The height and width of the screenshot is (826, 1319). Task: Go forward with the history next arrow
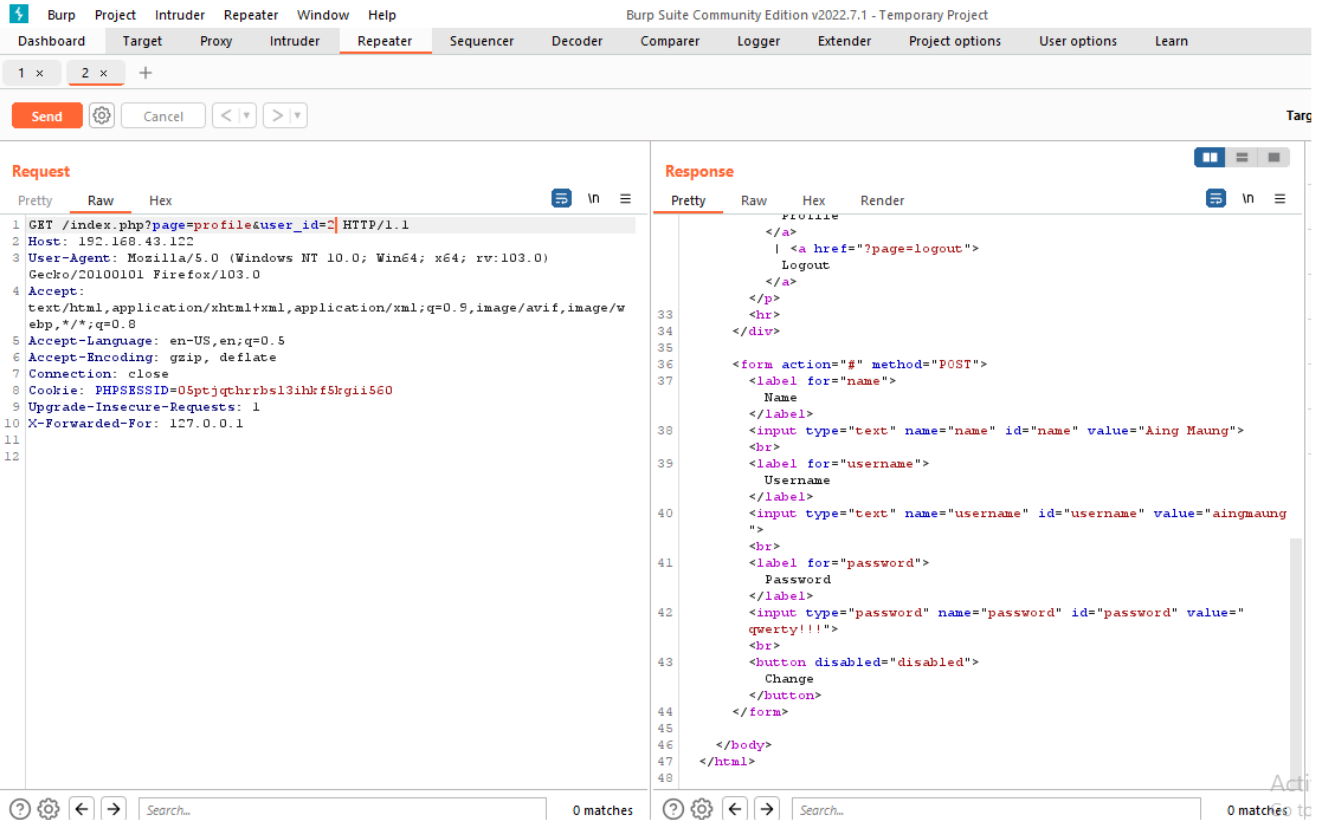277,116
